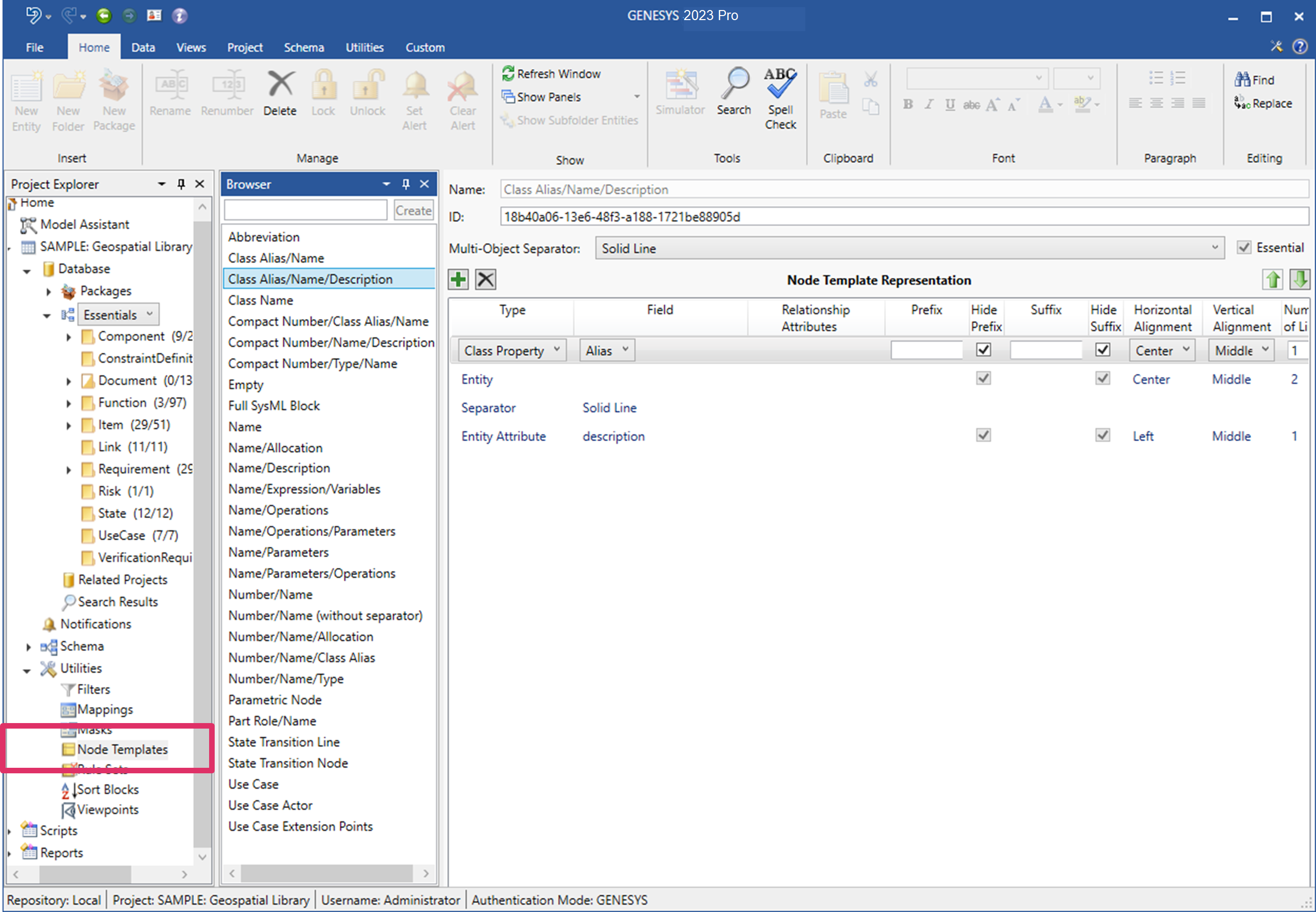1316x912 pixels.
Task: Open Model Assistant in the Project Explorer
Action: pyautogui.click(x=84, y=224)
